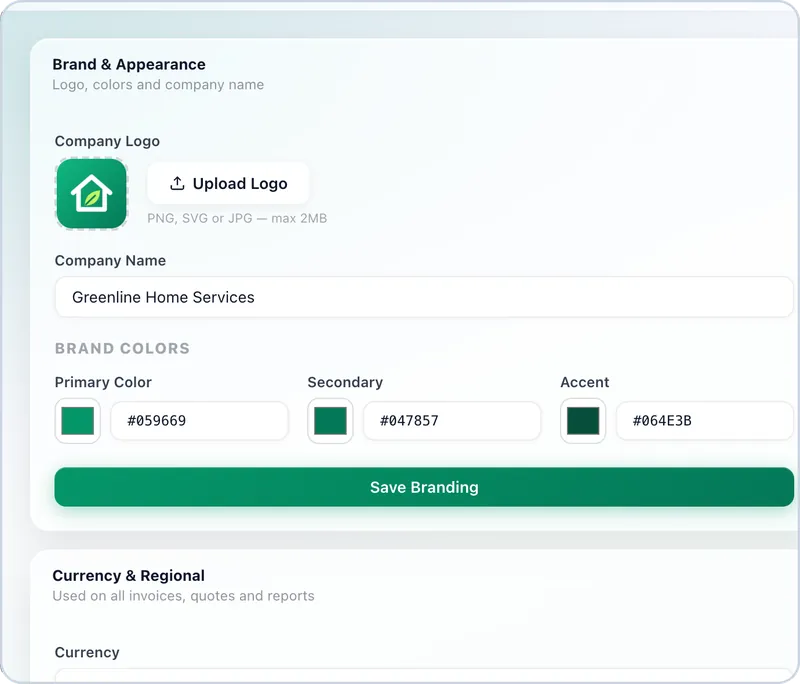Click 'Used on all invoices, quotes and reports'

(x=184, y=596)
